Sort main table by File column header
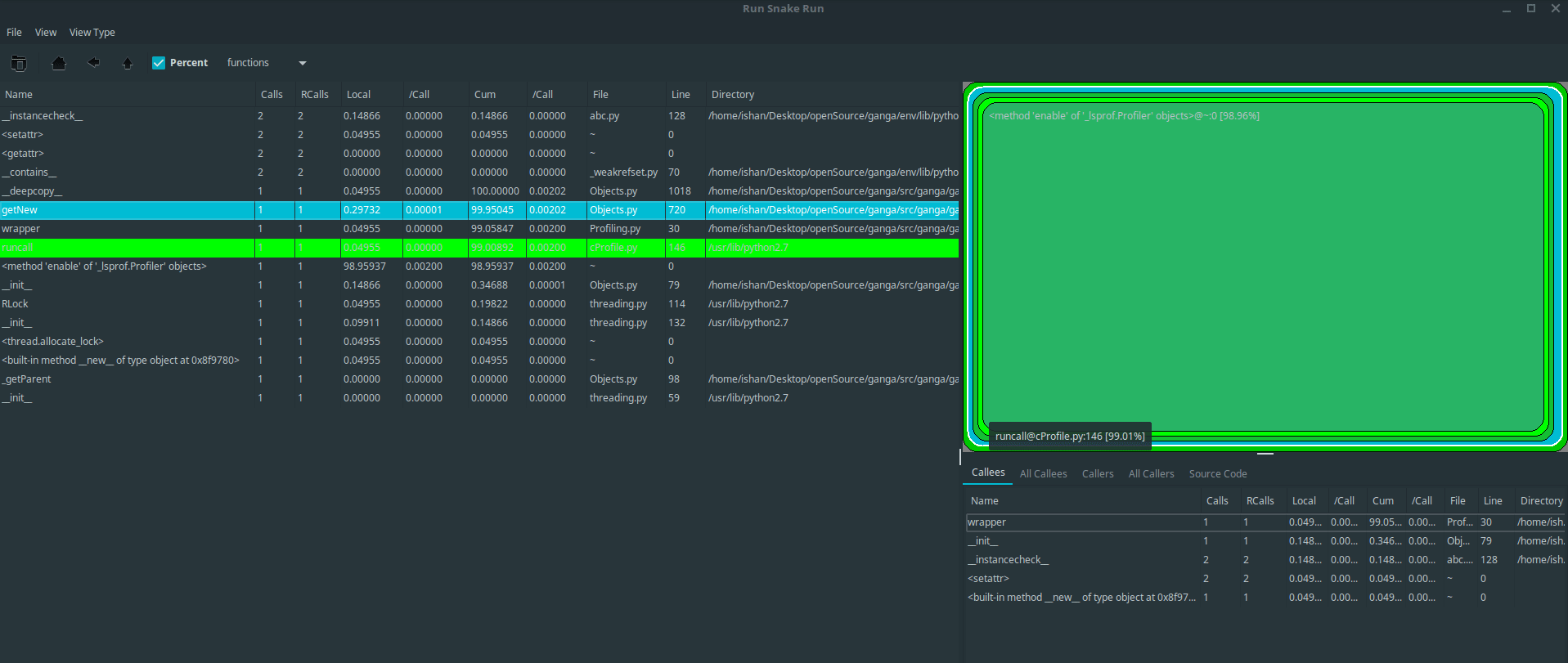1568x663 pixels. 627,95
